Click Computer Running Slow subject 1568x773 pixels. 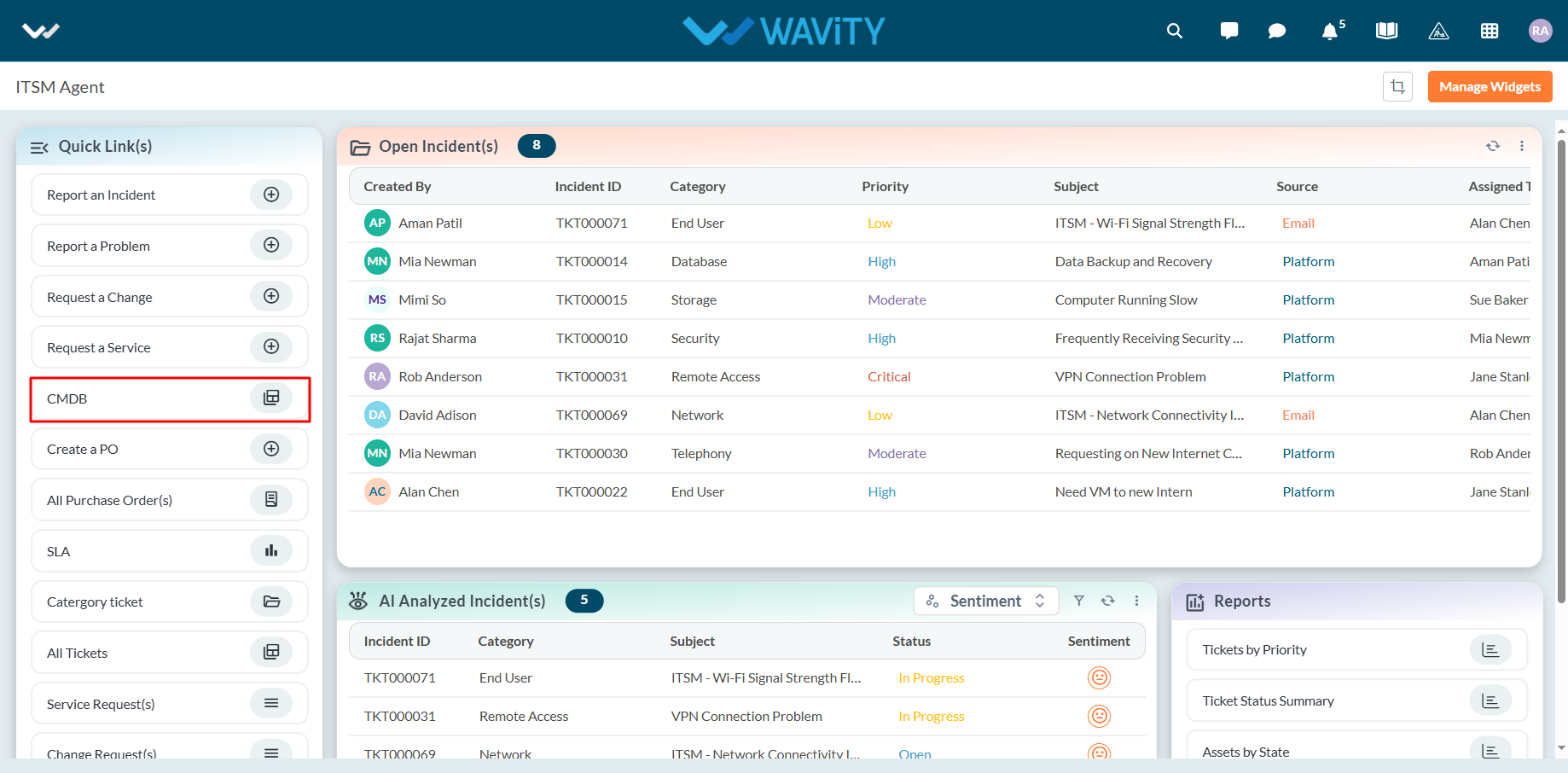(1126, 299)
